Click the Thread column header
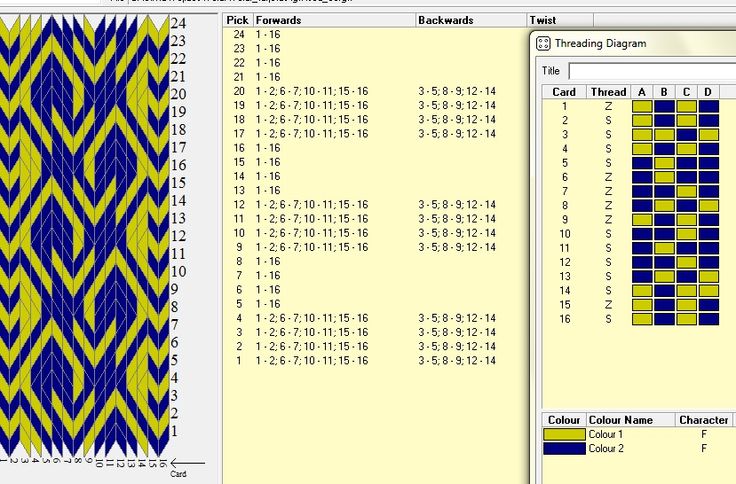736x484 pixels. 608,92
